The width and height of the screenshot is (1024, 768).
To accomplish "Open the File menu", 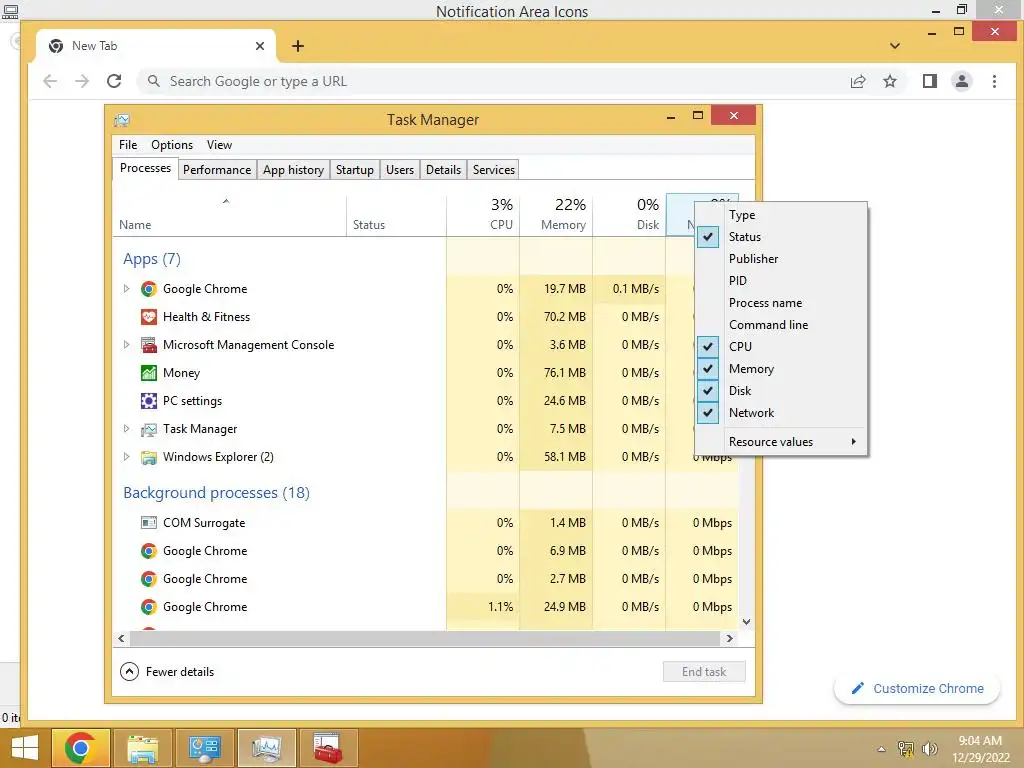I will [x=128, y=145].
